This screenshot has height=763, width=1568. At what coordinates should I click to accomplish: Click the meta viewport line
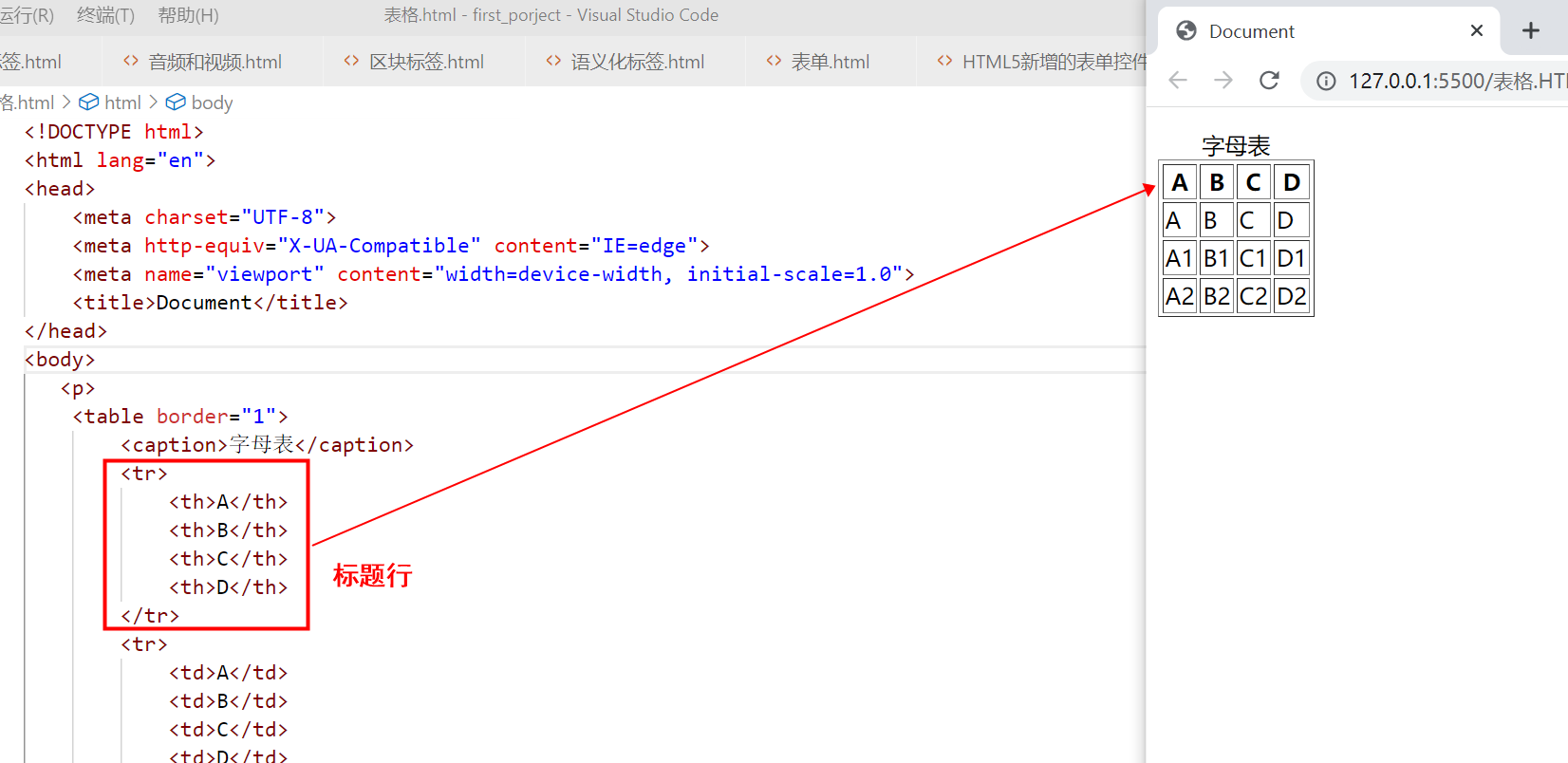click(x=494, y=274)
